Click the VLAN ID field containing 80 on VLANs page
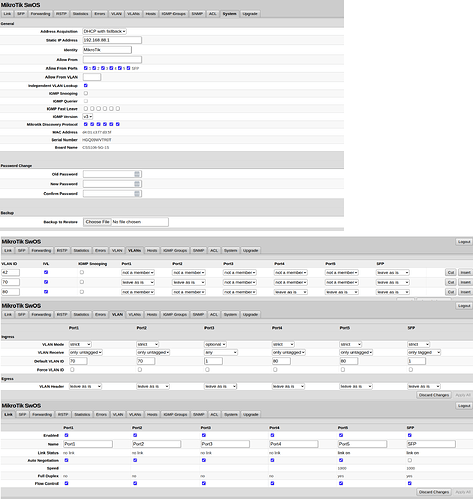Screen dimensions: 473x499 10,292
